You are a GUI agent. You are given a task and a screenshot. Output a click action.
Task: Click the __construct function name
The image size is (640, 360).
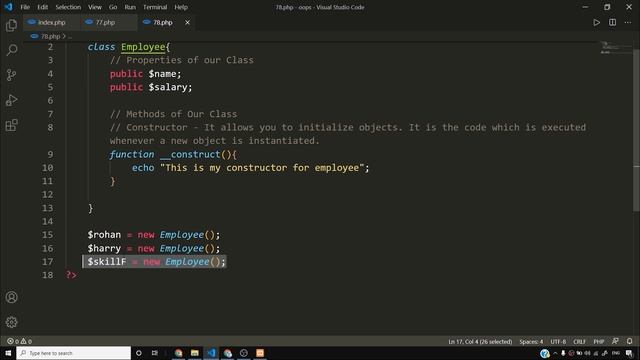pos(190,154)
